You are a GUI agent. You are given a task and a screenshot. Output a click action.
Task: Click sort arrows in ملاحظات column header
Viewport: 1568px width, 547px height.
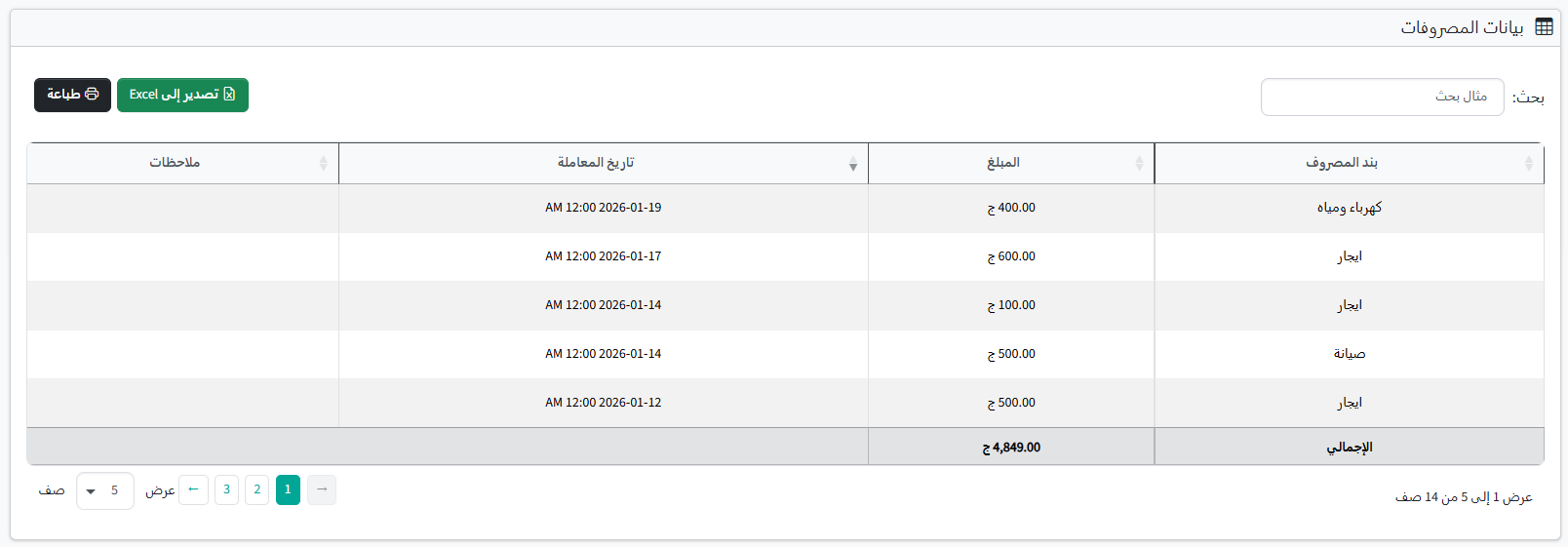tap(324, 164)
